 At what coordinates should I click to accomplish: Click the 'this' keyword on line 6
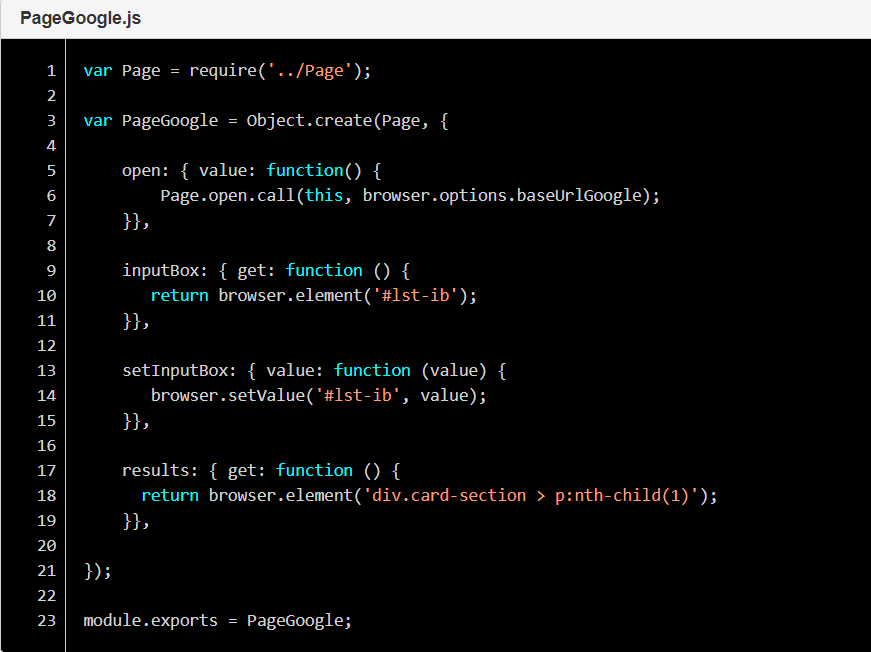pyautogui.click(x=324, y=195)
